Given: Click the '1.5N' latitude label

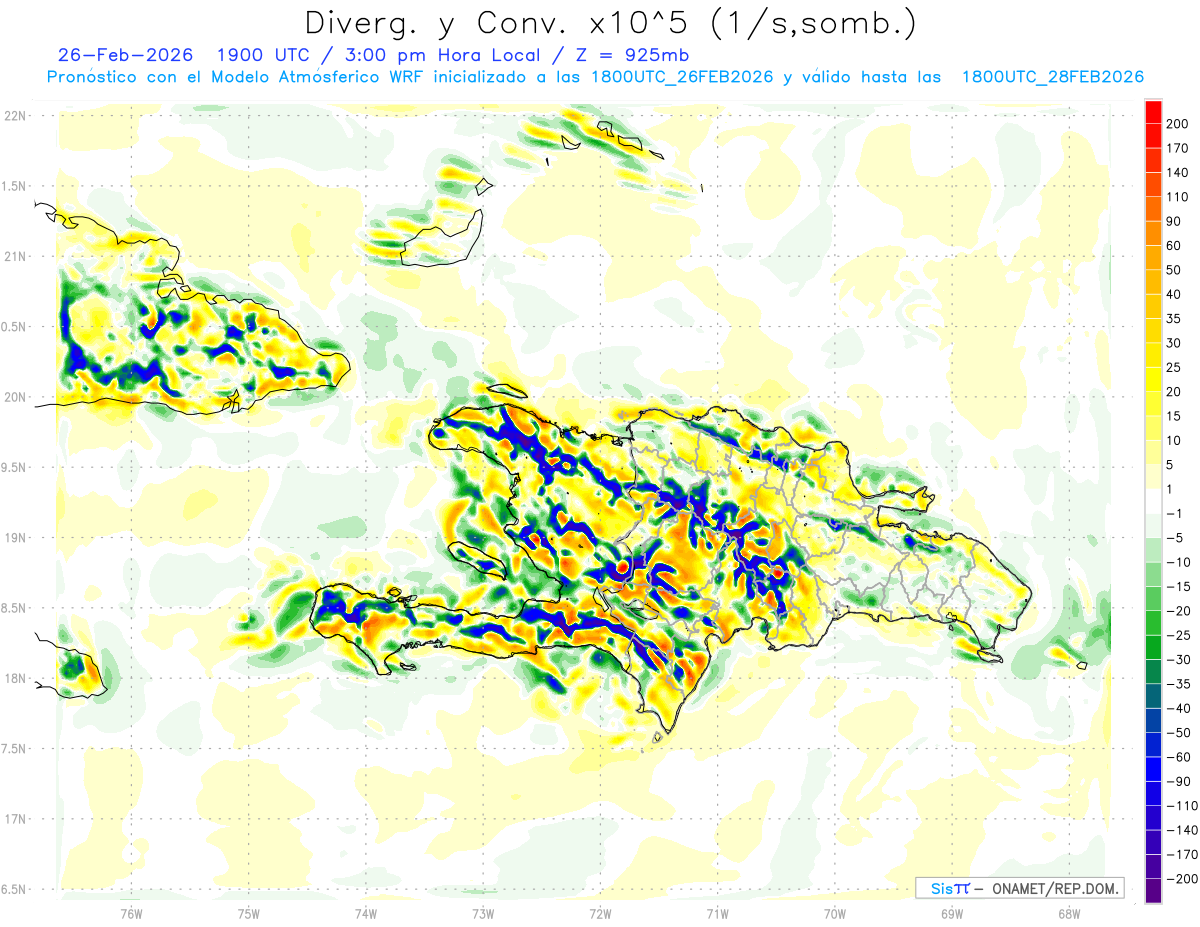Looking at the screenshot, I should point(15,186).
